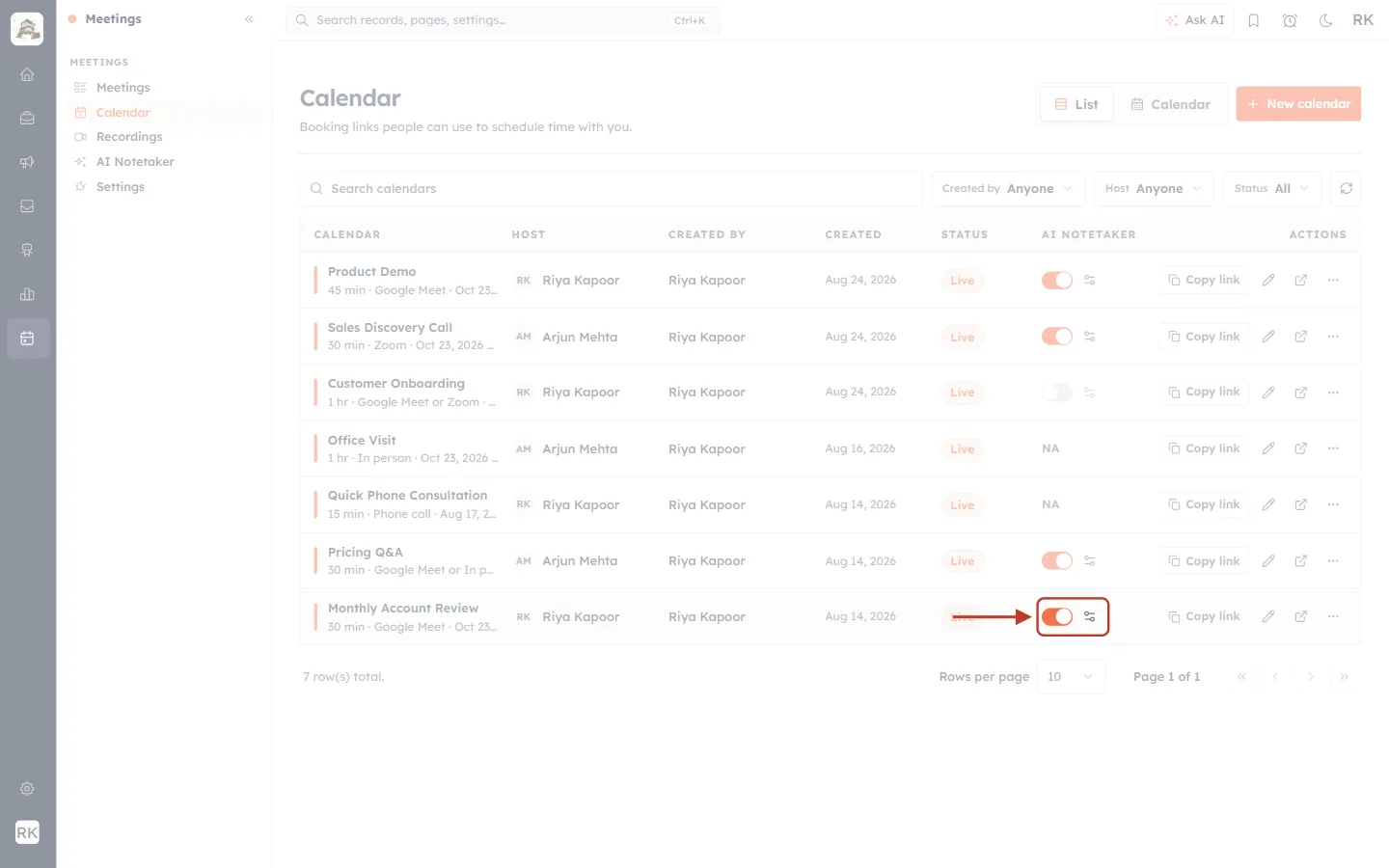Open more actions for Quick Phone Consultation
This screenshot has height=868, width=1389.
tap(1333, 504)
